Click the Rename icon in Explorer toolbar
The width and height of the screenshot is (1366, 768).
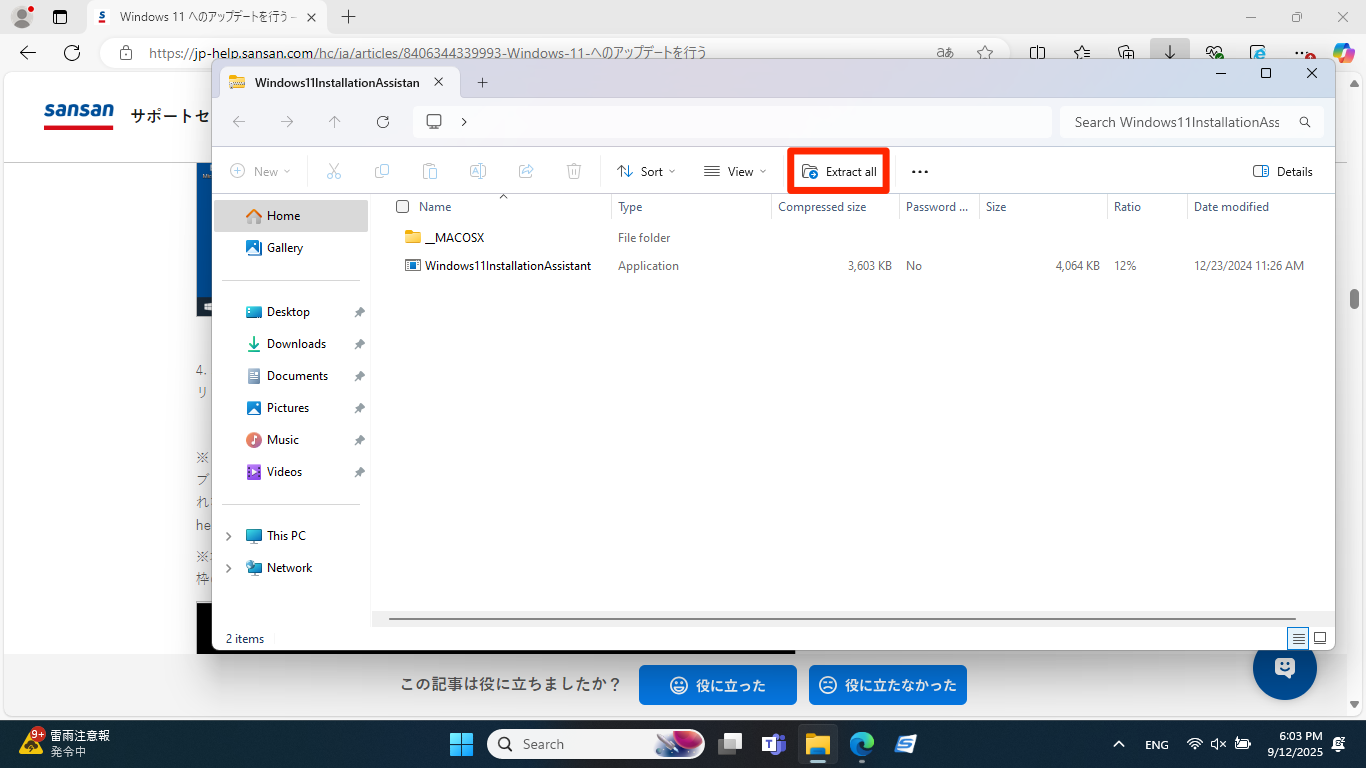(478, 172)
